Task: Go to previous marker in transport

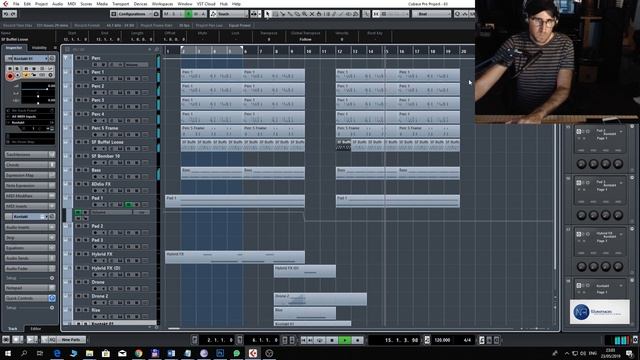Action: (303, 340)
